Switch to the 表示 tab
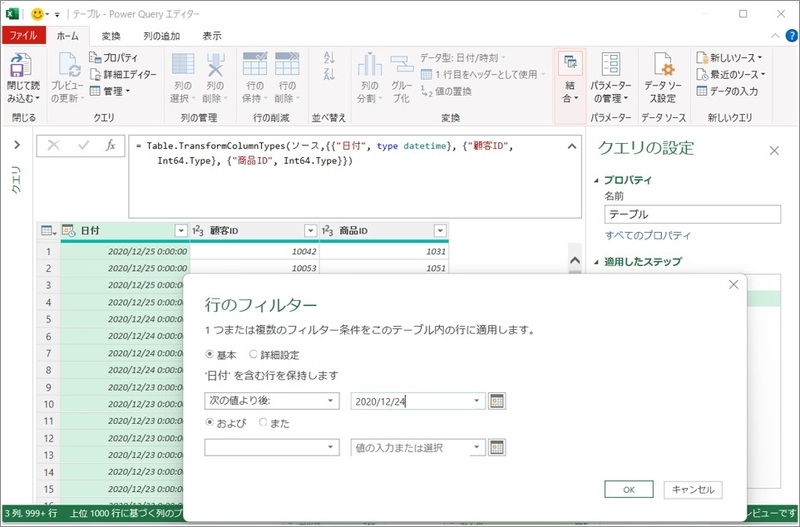This screenshot has width=800, height=527. [212, 36]
